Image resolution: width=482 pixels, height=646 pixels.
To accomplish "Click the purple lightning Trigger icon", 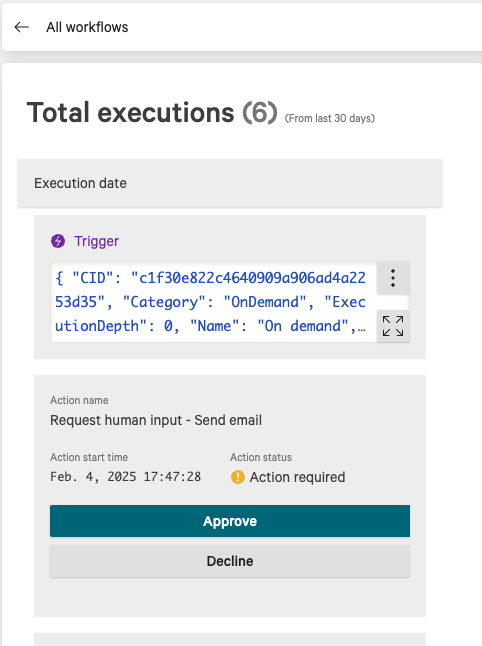I will coord(58,241).
